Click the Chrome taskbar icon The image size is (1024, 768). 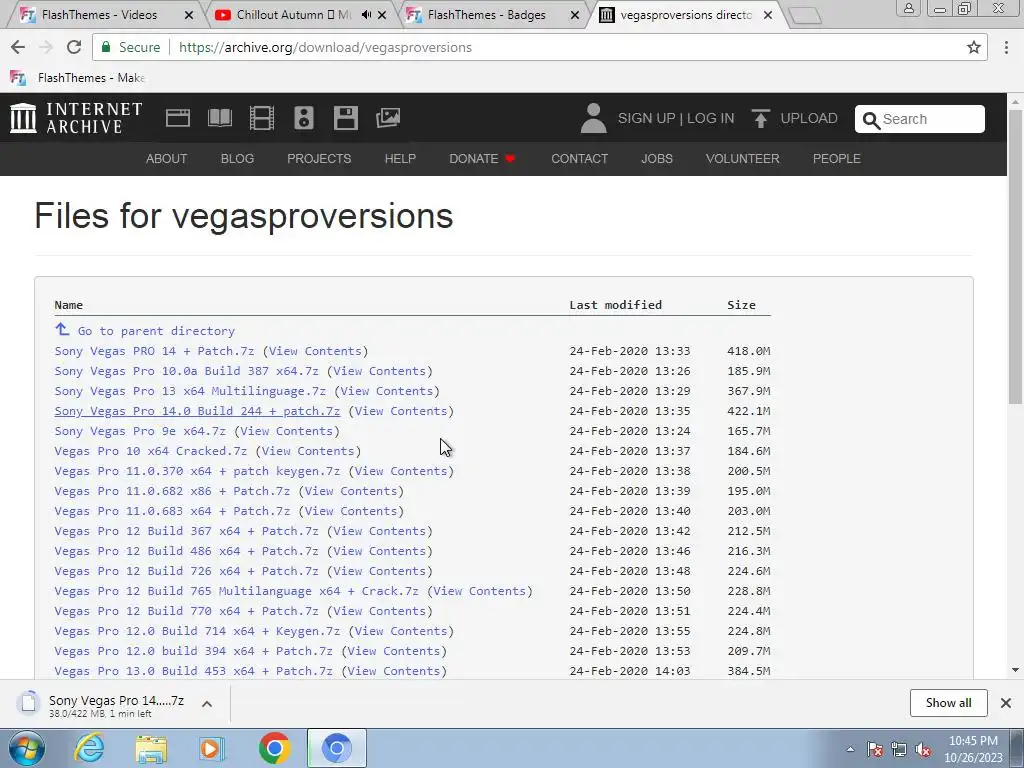[274, 748]
